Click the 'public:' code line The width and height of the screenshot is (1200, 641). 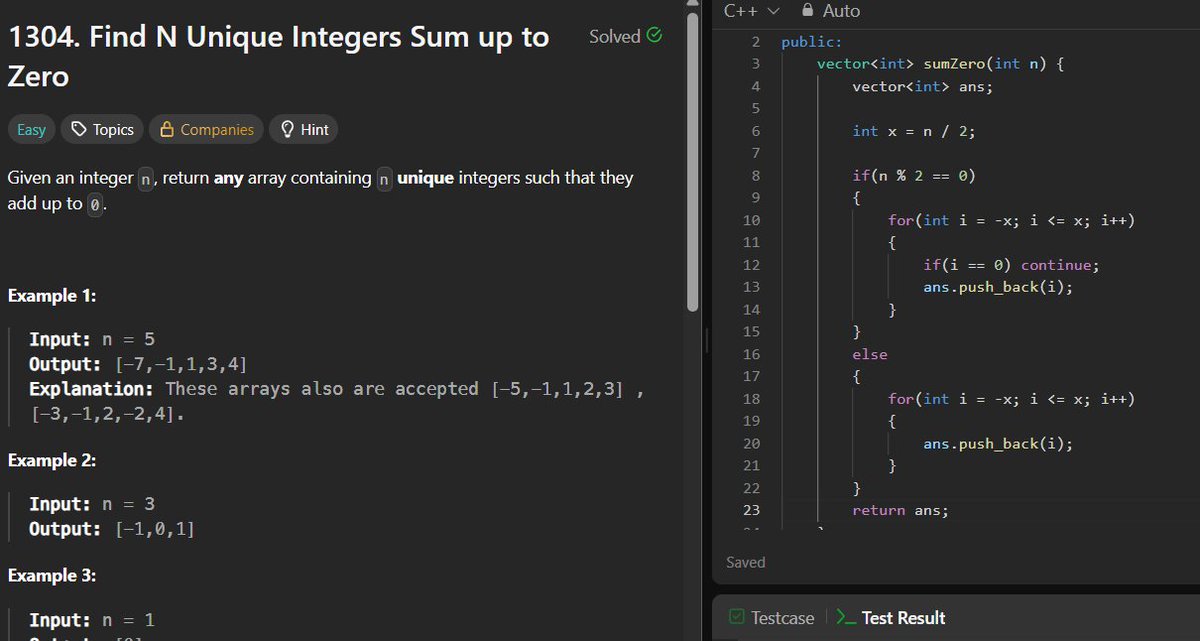point(811,42)
